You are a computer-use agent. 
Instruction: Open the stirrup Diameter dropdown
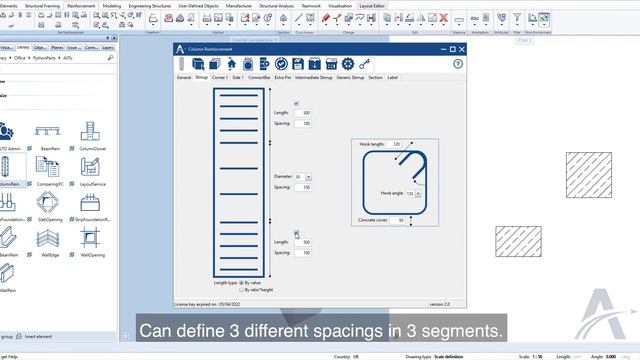point(308,177)
